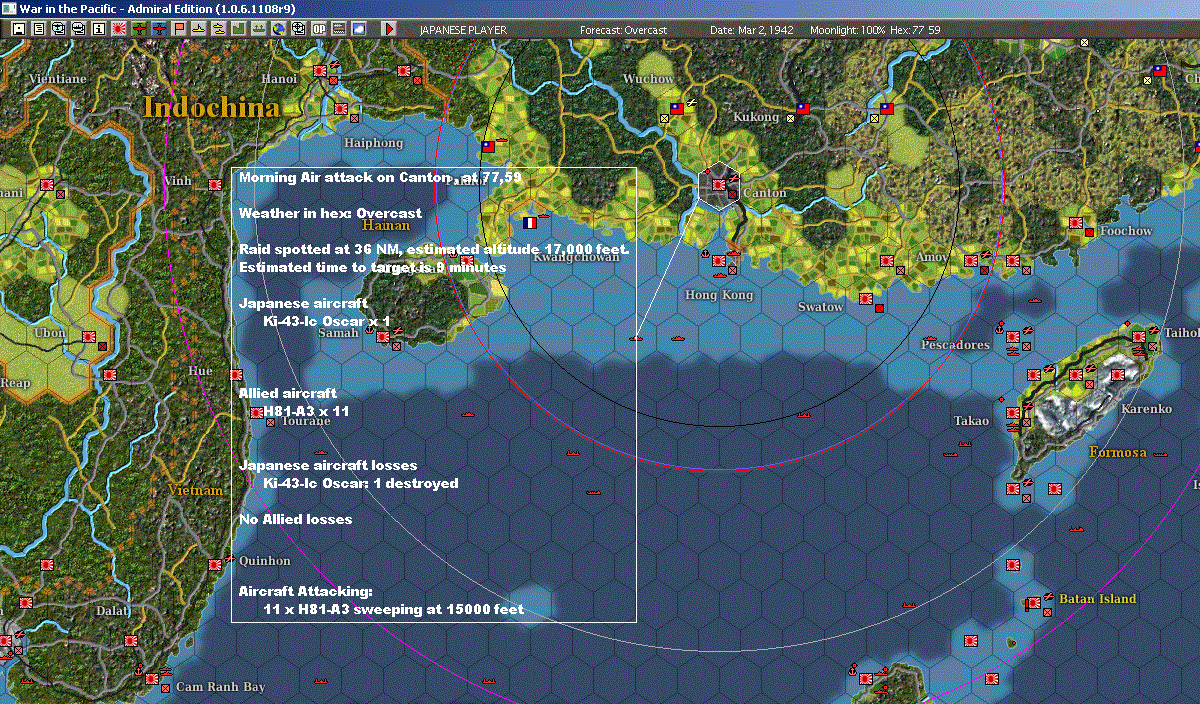Click the 'Wuchow' city label
This screenshot has width=1200, height=704.
(648, 79)
